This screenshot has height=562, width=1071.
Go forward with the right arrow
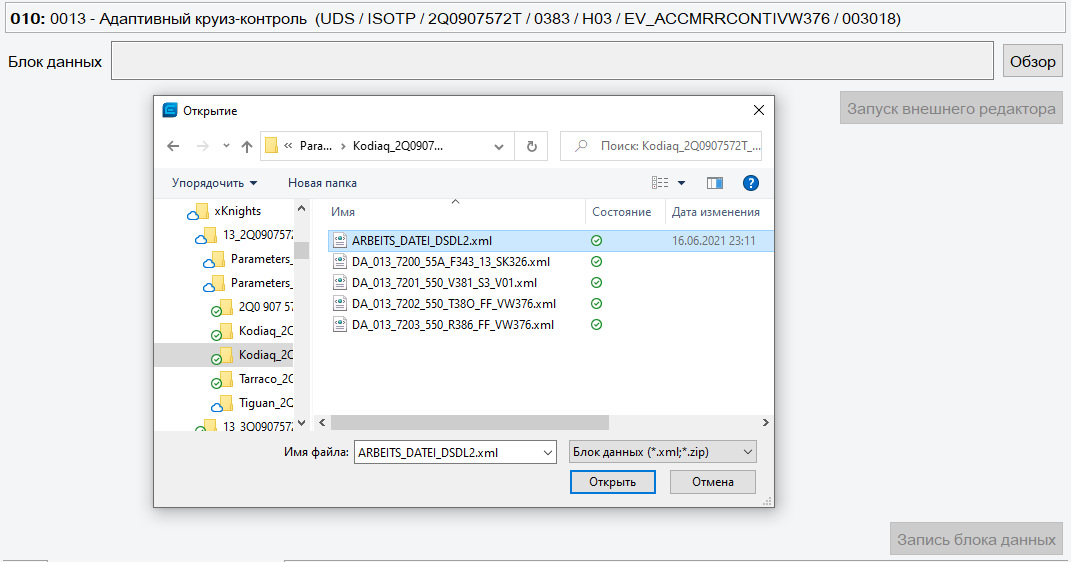[x=203, y=146]
